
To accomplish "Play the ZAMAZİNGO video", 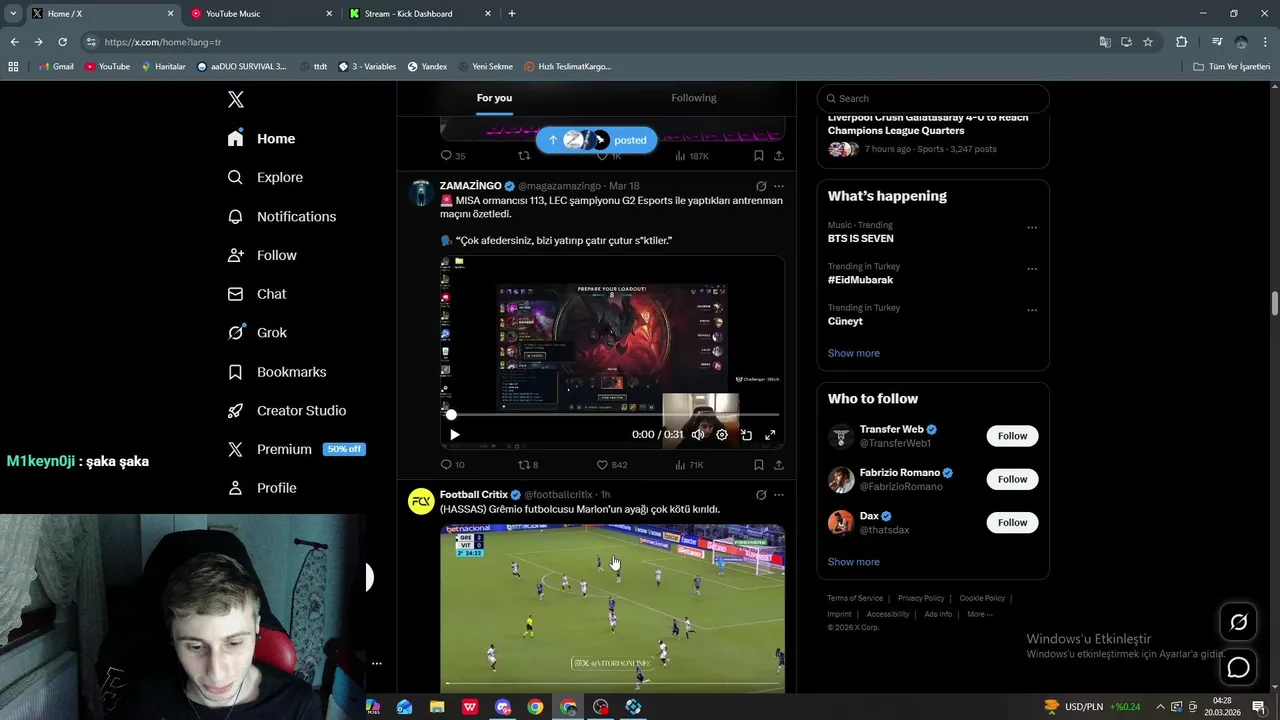I will point(455,435).
